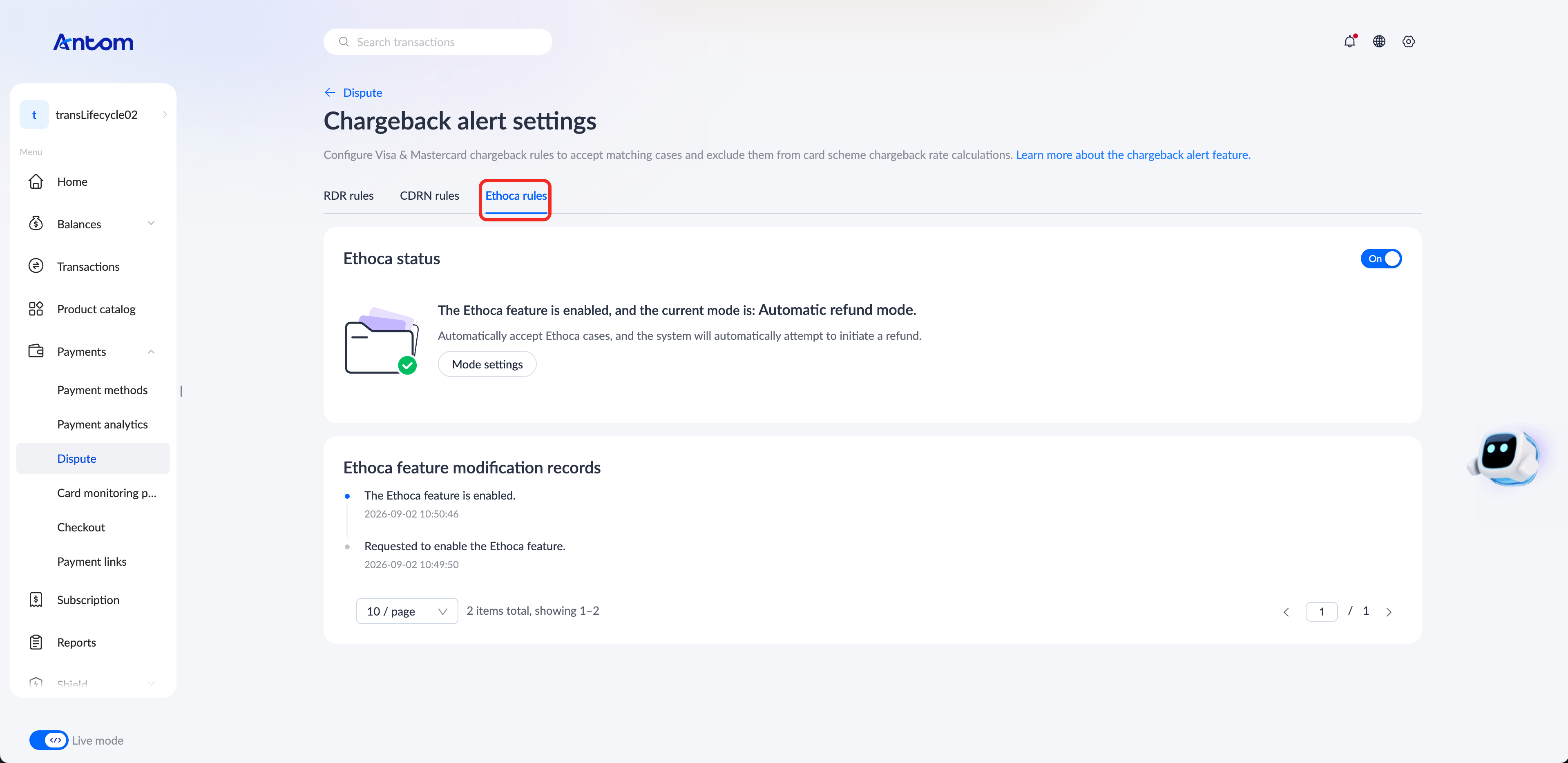1568x763 pixels.
Task: Open the settings gear icon
Action: pos(1409,41)
